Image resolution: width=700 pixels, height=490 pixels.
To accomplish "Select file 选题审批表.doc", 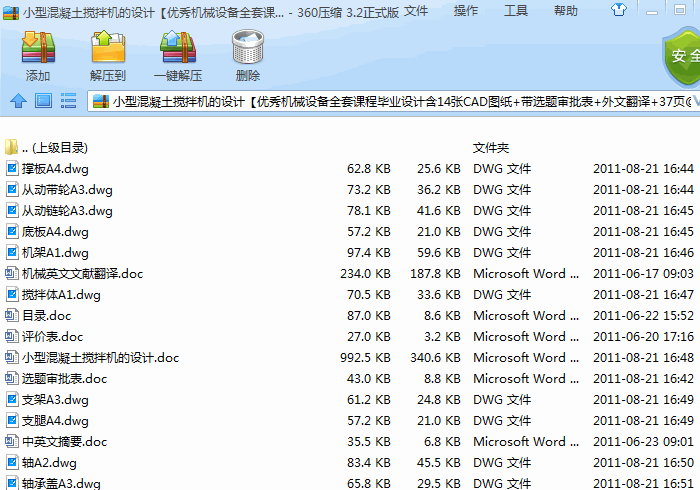I will (64, 378).
